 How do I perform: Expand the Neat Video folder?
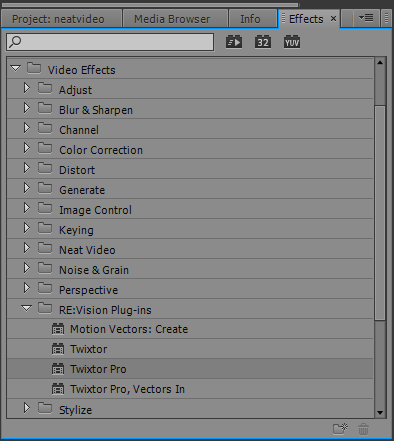tap(27, 248)
